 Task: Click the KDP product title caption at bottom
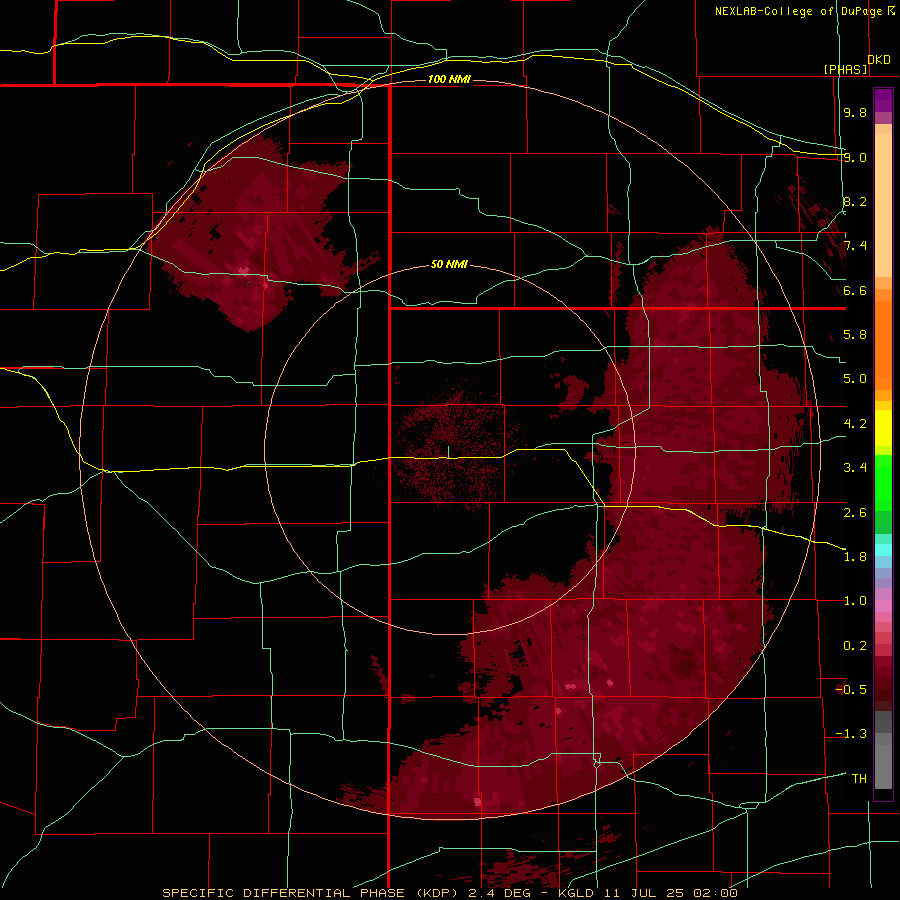tap(449, 893)
